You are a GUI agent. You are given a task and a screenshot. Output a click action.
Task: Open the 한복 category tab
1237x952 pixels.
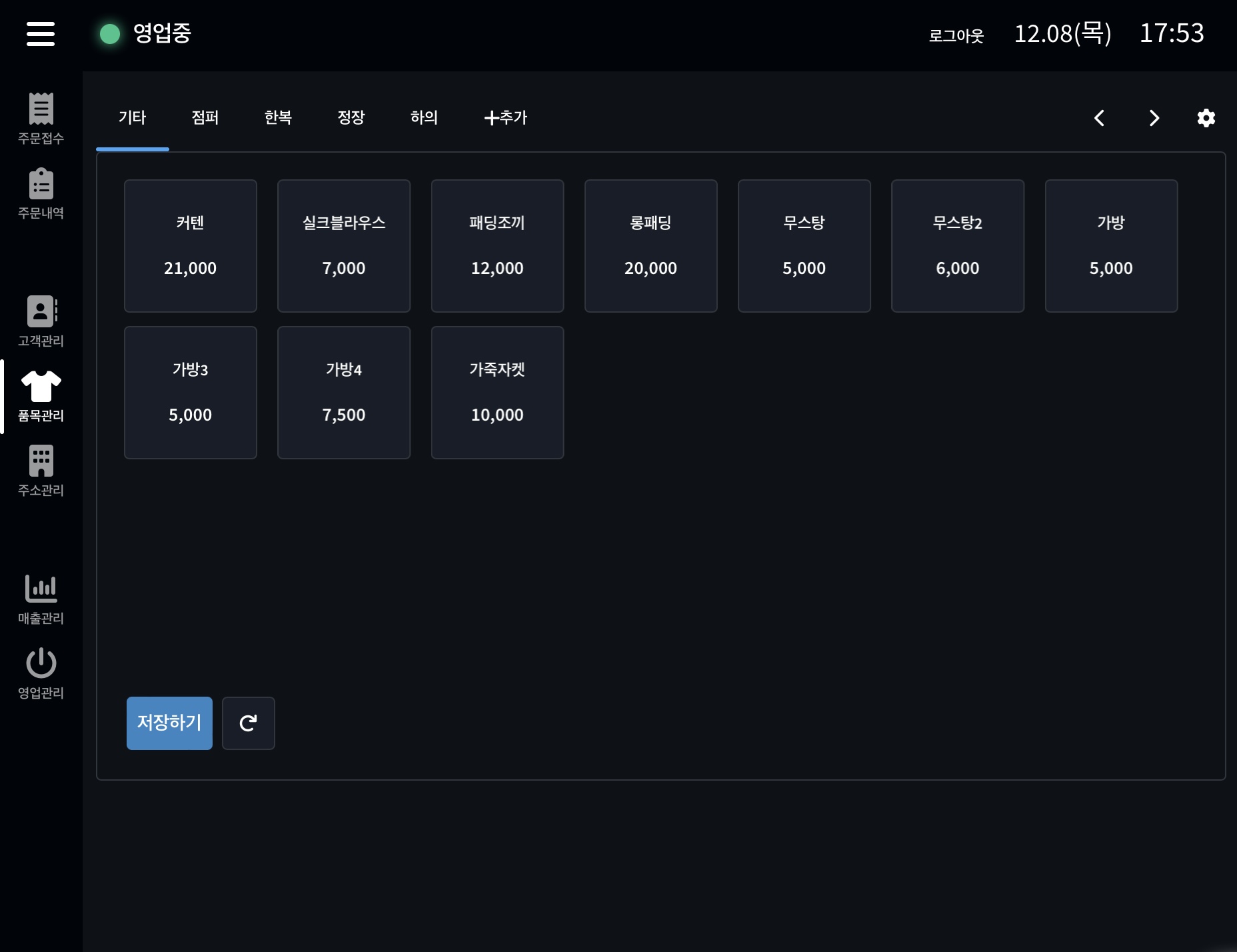pos(278,118)
